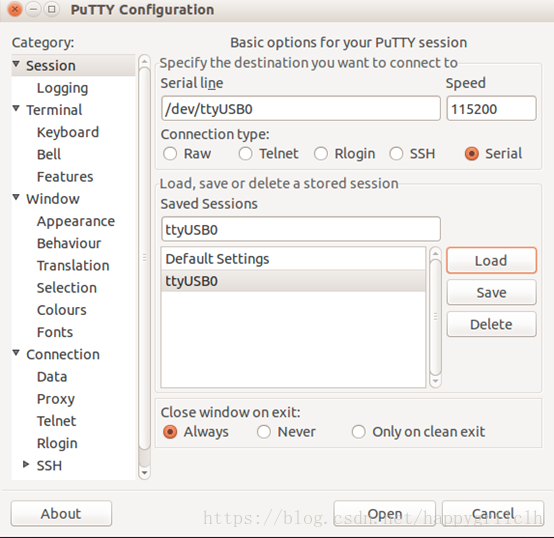This screenshot has width=554, height=538.
Task: Open the Appearance settings
Action: coord(76,221)
